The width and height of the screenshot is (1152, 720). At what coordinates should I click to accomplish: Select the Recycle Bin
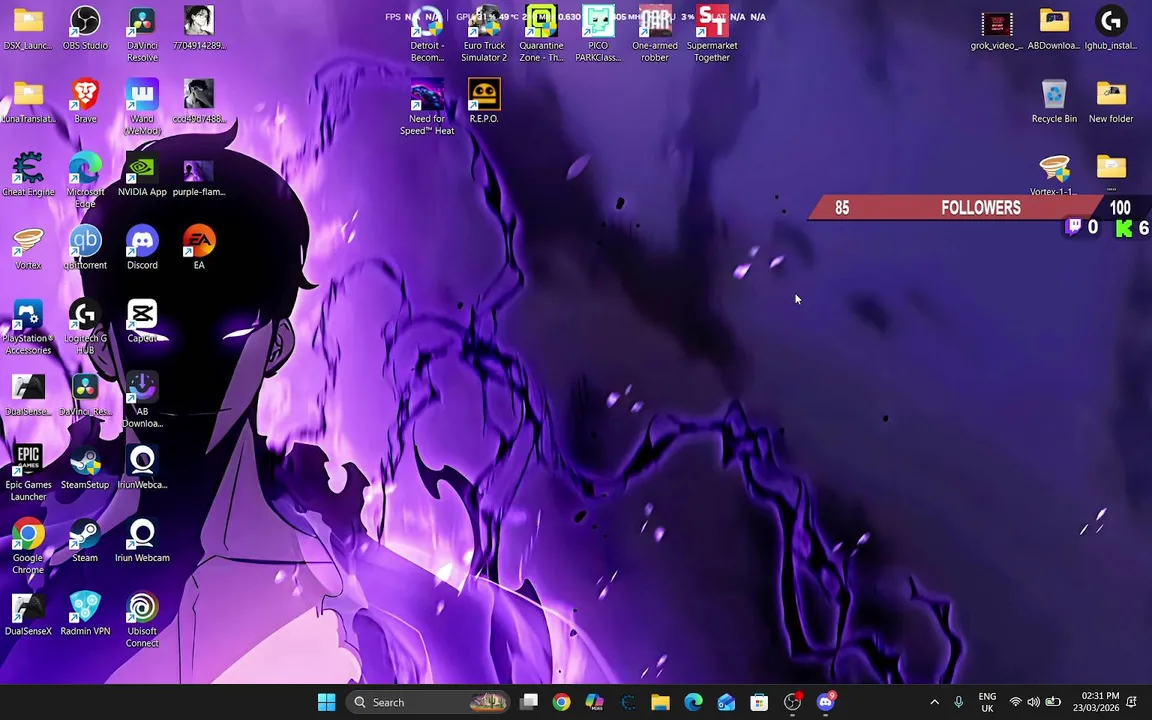1054,101
